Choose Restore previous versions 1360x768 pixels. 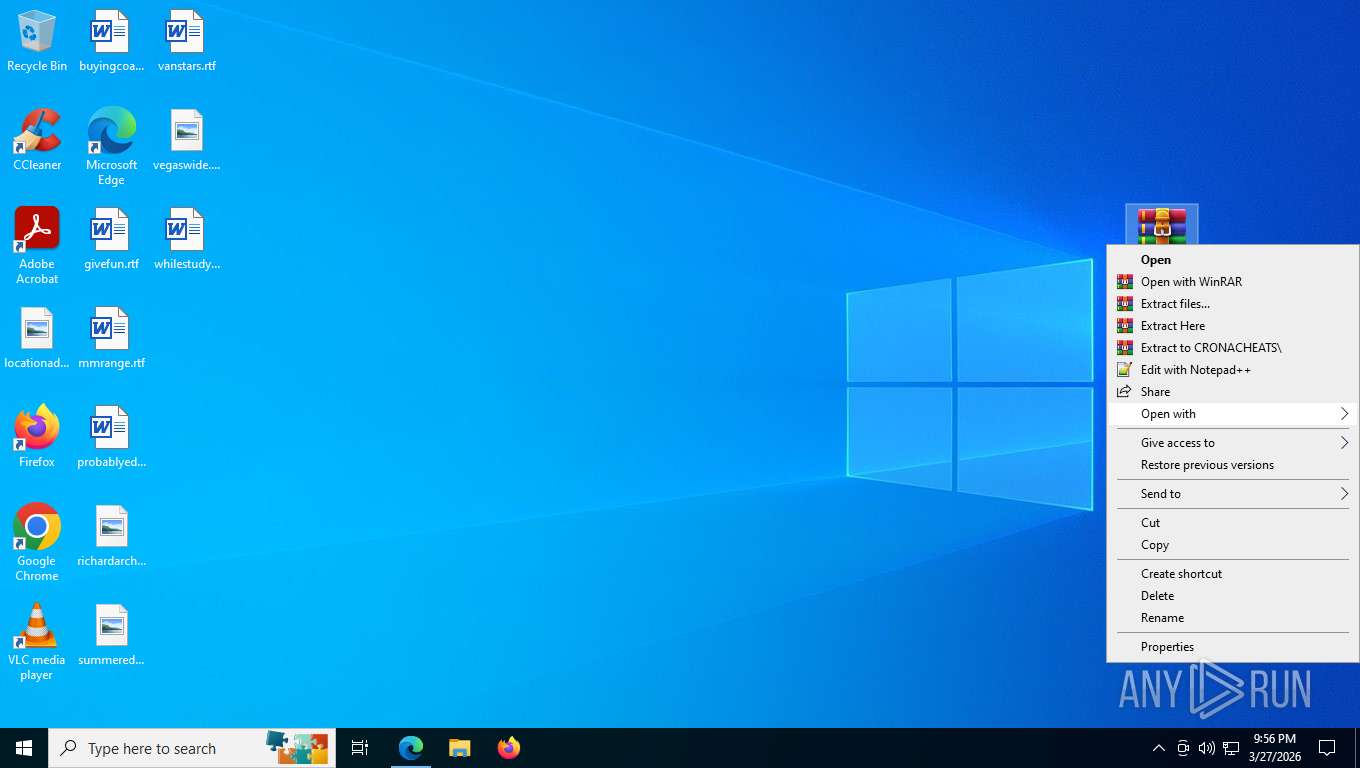coord(1233,465)
